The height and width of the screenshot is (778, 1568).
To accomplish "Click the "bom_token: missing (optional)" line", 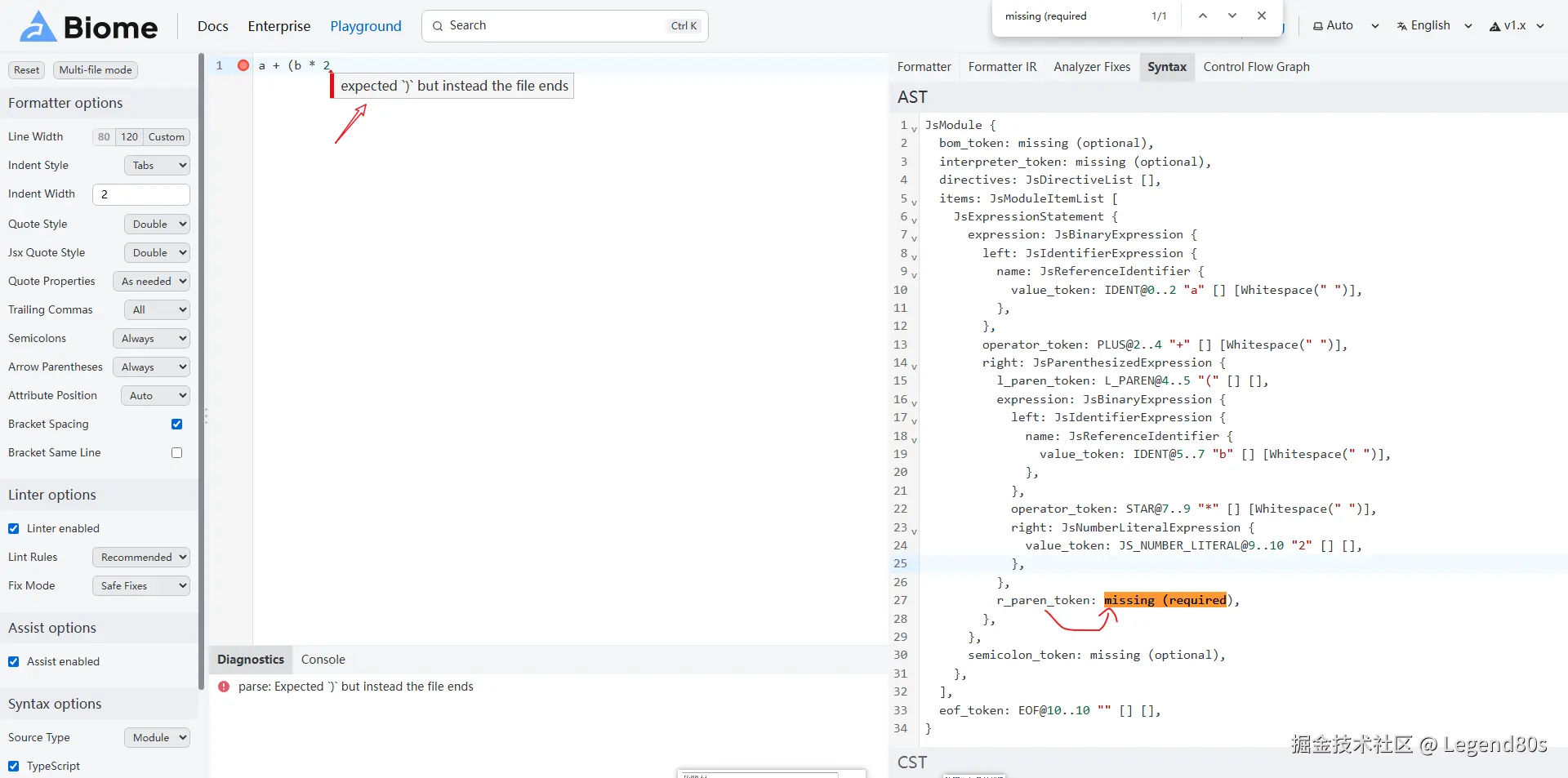I will (1046, 144).
